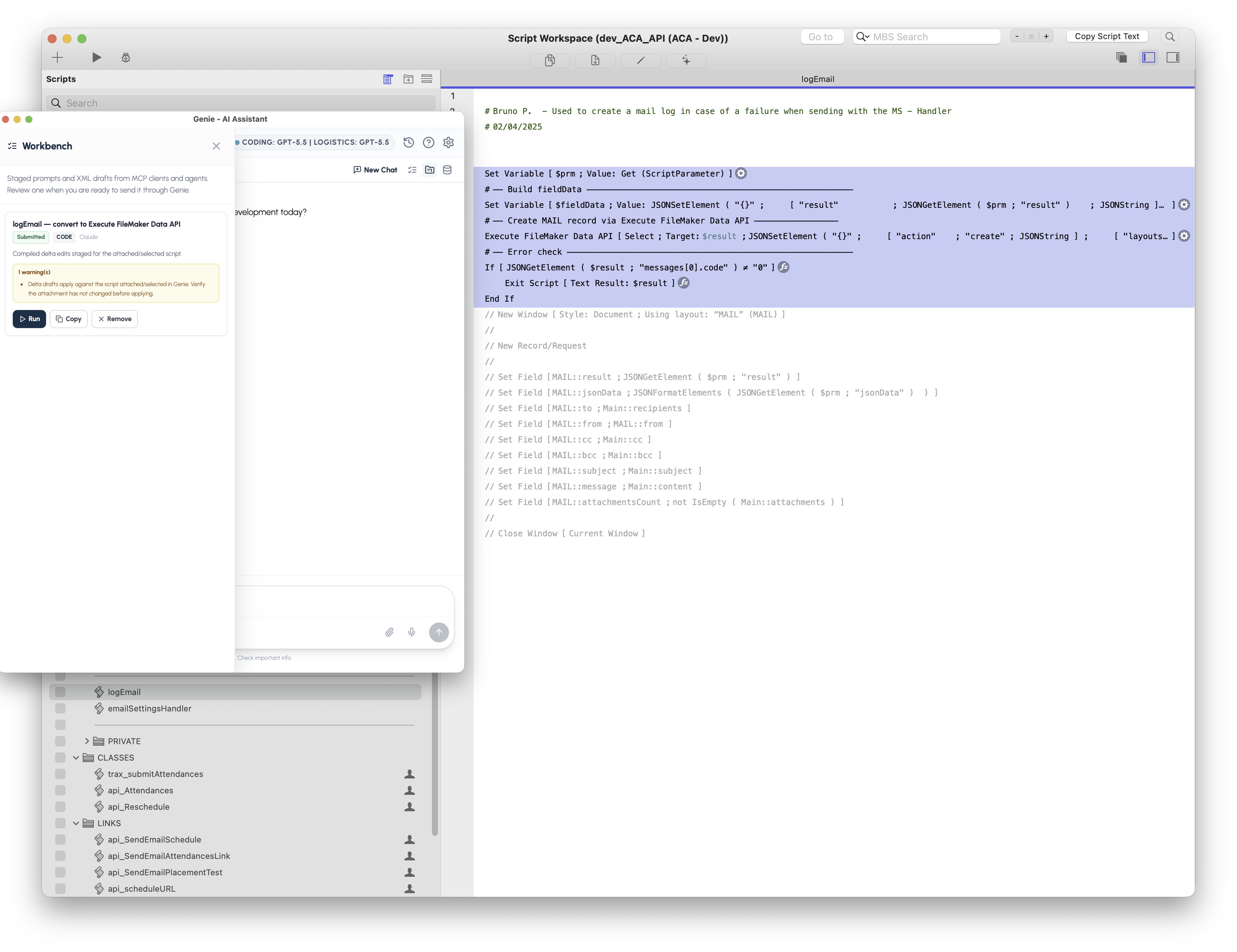Screen dimensions: 1237x952
Task: Open fx calculation on the If step
Action: (x=783, y=267)
